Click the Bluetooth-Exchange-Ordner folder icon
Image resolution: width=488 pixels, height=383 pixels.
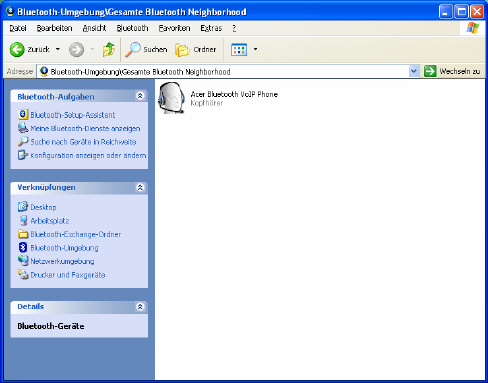coord(23,234)
